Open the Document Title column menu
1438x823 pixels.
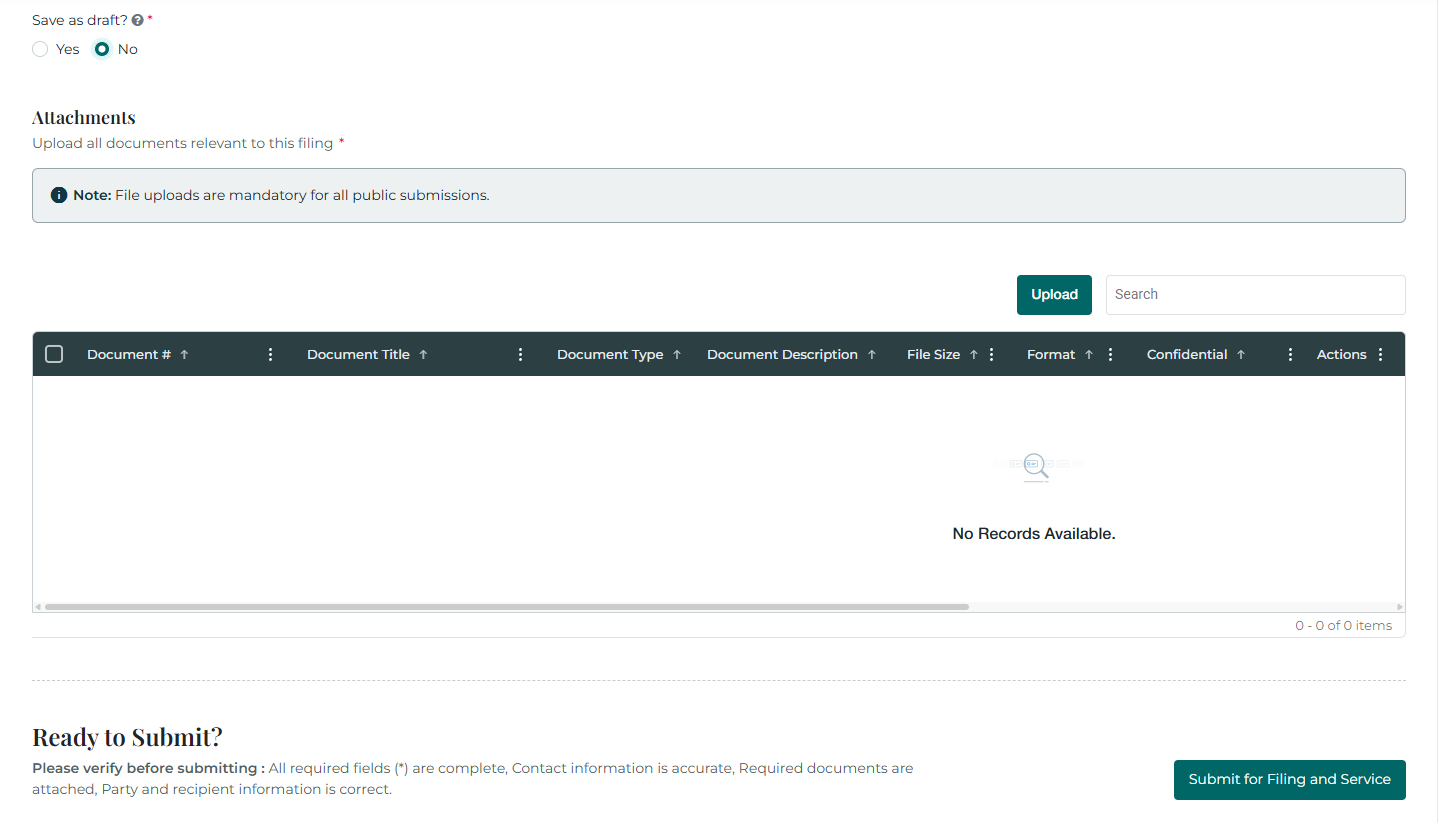pyautogui.click(x=519, y=353)
